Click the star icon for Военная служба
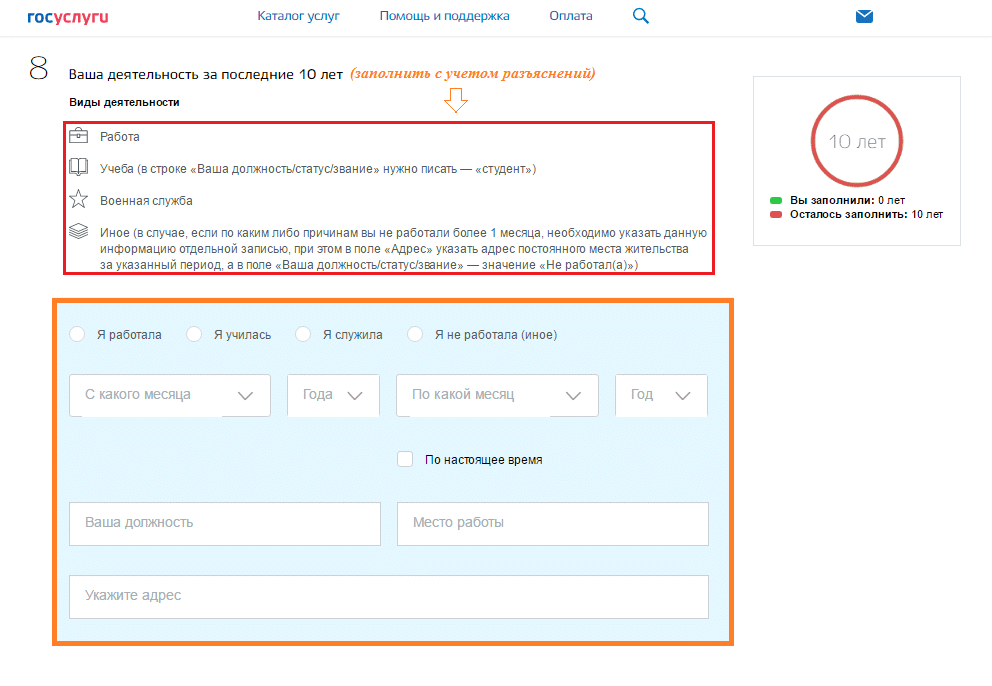The image size is (992, 686). coord(78,200)
